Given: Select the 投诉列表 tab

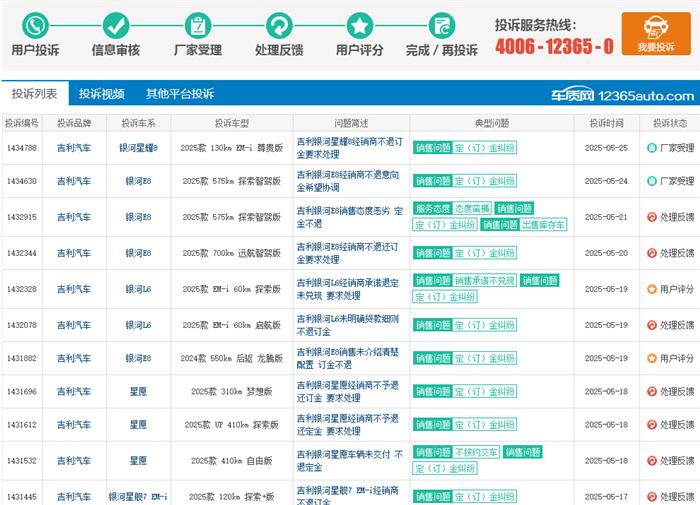Looking at the screenshot, I should (35, 93).
